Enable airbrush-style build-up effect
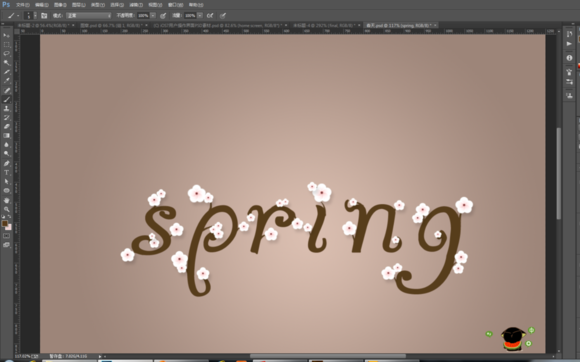This screenshot has width=580, height=362. tap(210, 16)
